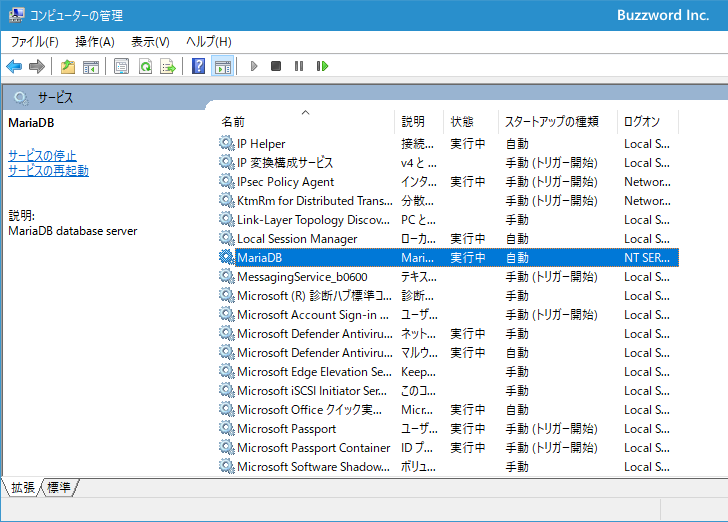Select Microsoft Office クイック実... service

(310, 410)
